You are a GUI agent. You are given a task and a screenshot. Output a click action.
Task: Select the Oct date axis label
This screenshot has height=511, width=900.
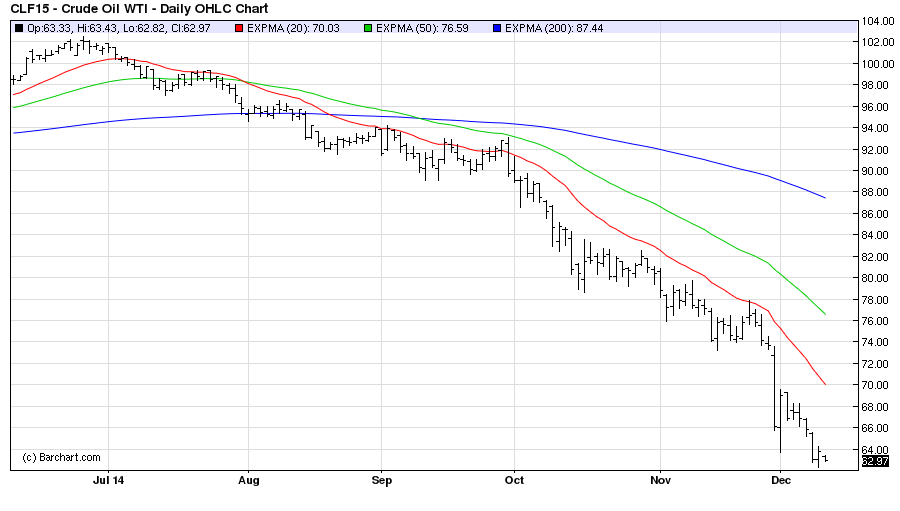click(x=513, y=480)
